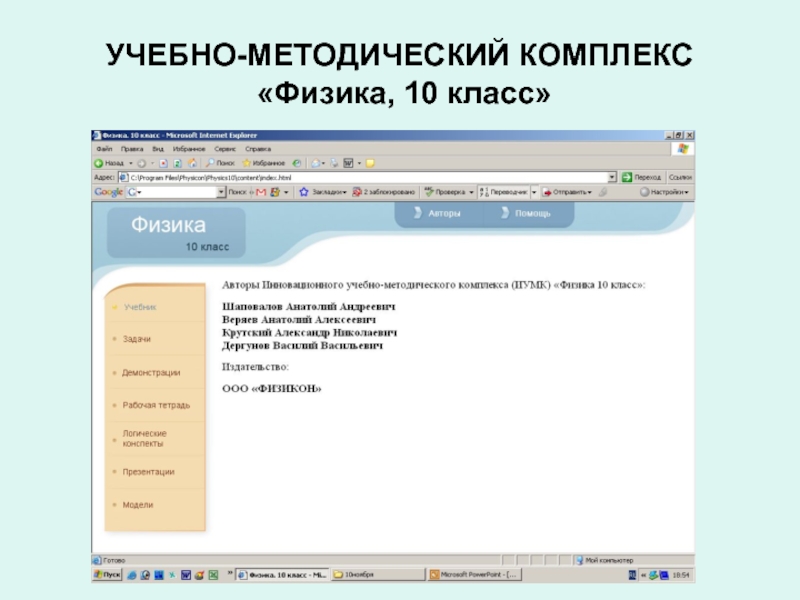Expand the address bar dropdown
The width and height of the screenshot is (800, 600).
[x=612, y=178]
